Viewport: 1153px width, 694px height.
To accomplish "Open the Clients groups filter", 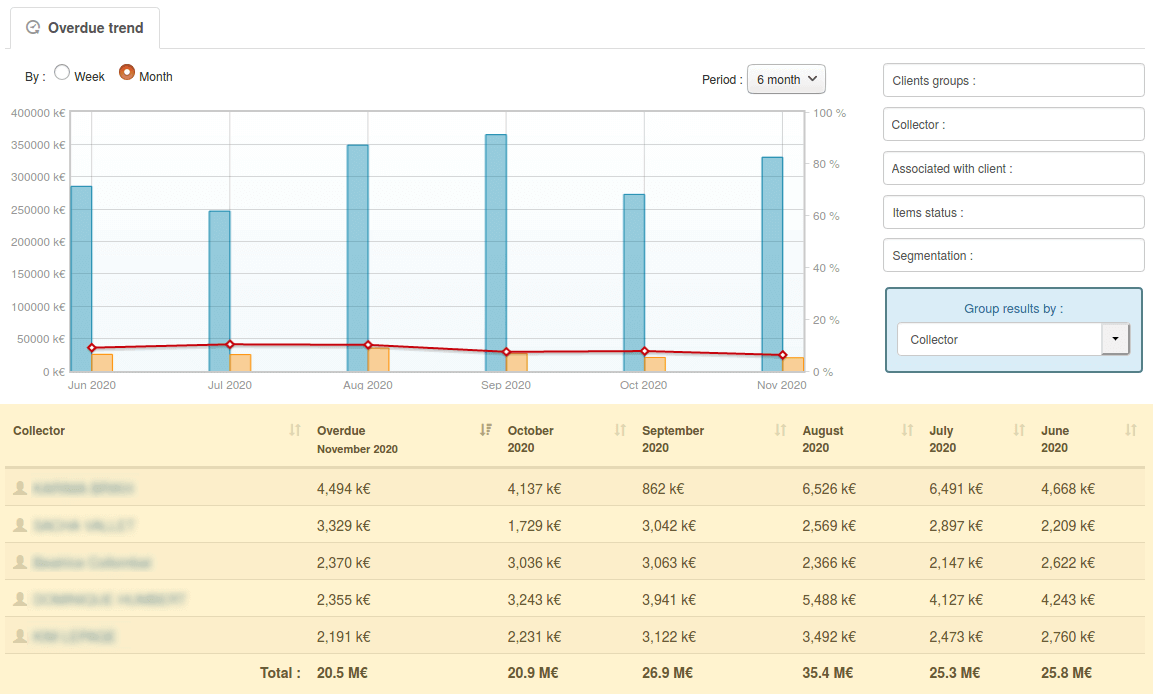I will coord(1013,81).
